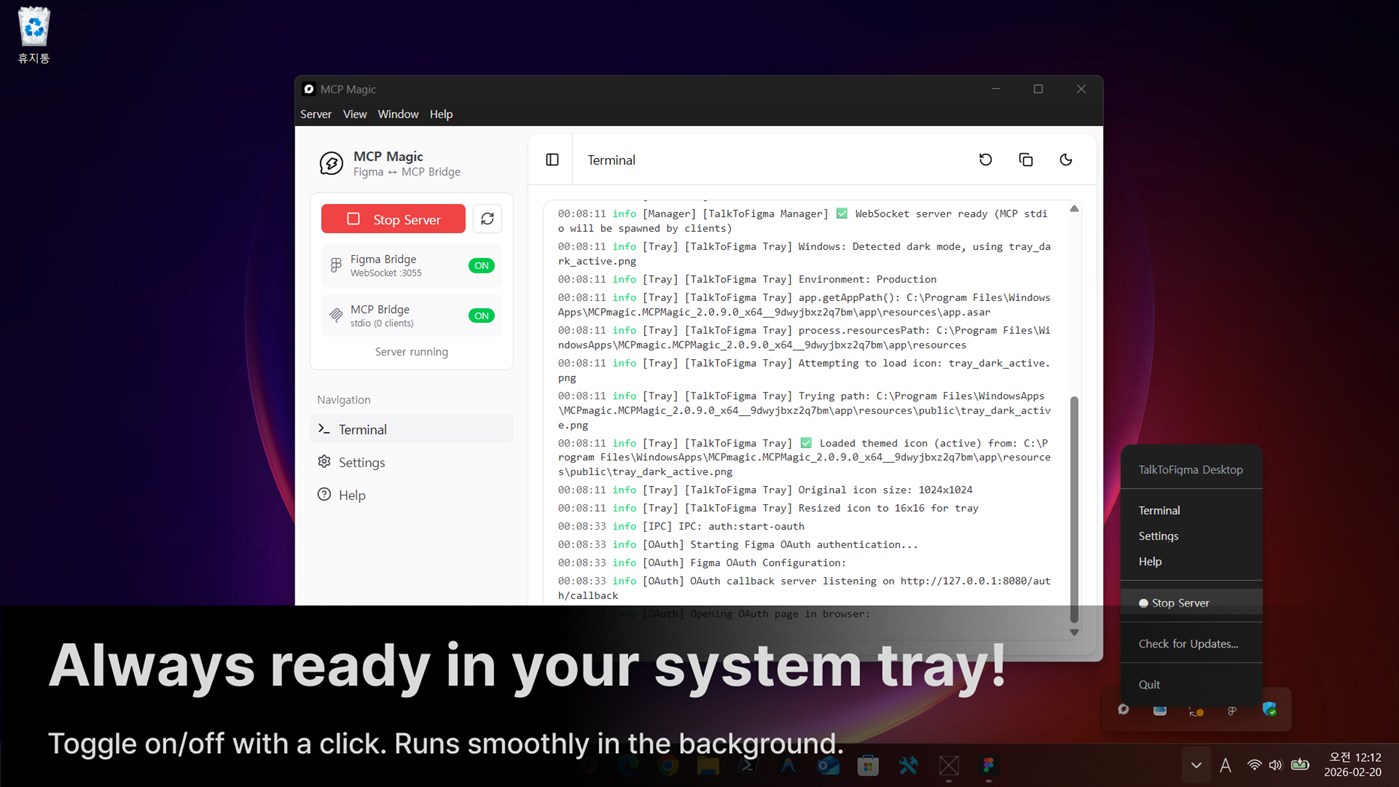
Task: Switch to dark mode with moon icon
Action: click(1066, 160)
